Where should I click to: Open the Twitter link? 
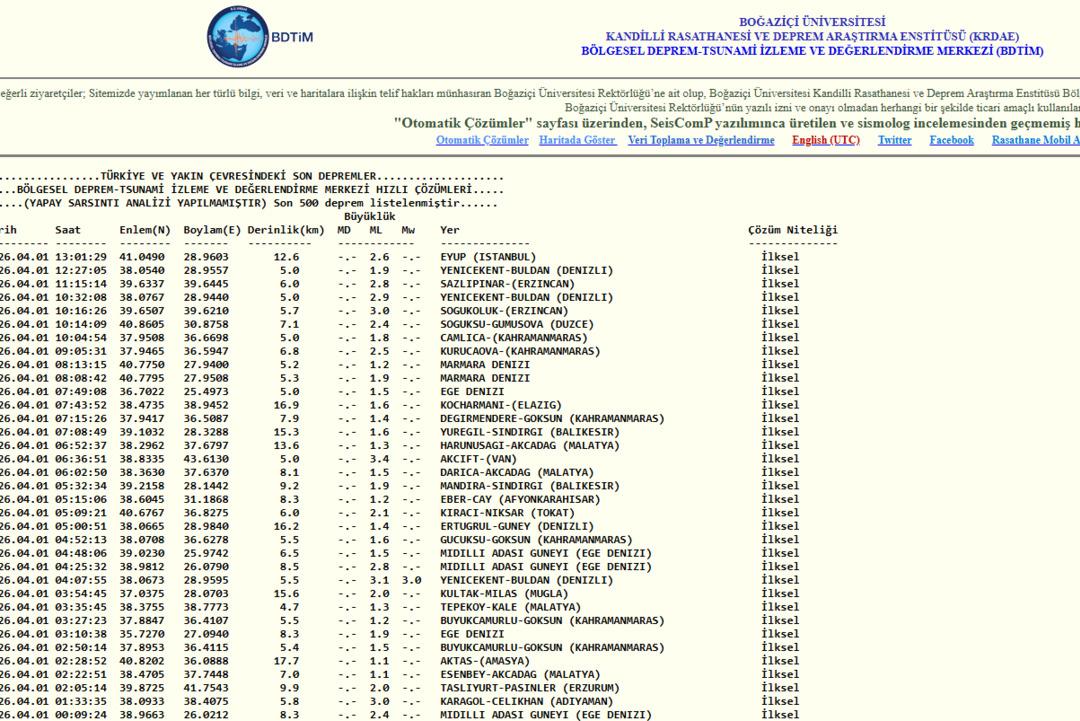point(894,140)
